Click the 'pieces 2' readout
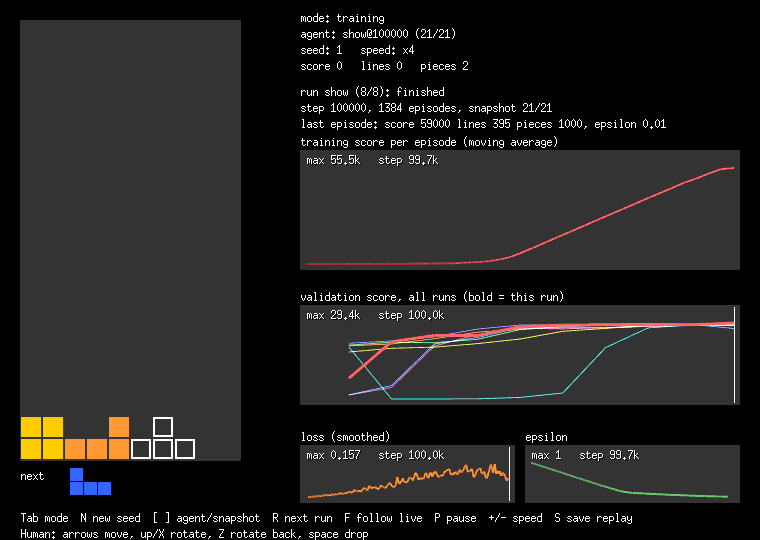The height and width of the screenshot is (540, 760). pyautogui.click(x=444, y=66)
